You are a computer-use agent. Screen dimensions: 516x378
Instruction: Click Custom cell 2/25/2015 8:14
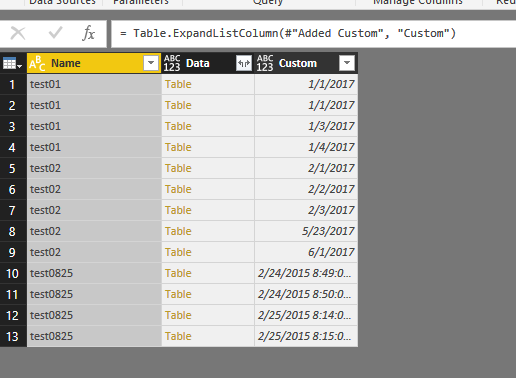306,315
